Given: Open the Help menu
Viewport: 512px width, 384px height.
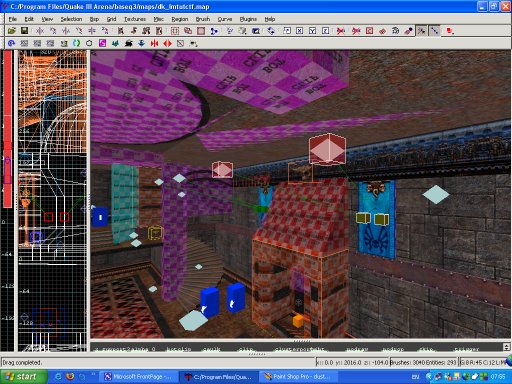Looking at the screenshot, I should click(x=270, y=19).
